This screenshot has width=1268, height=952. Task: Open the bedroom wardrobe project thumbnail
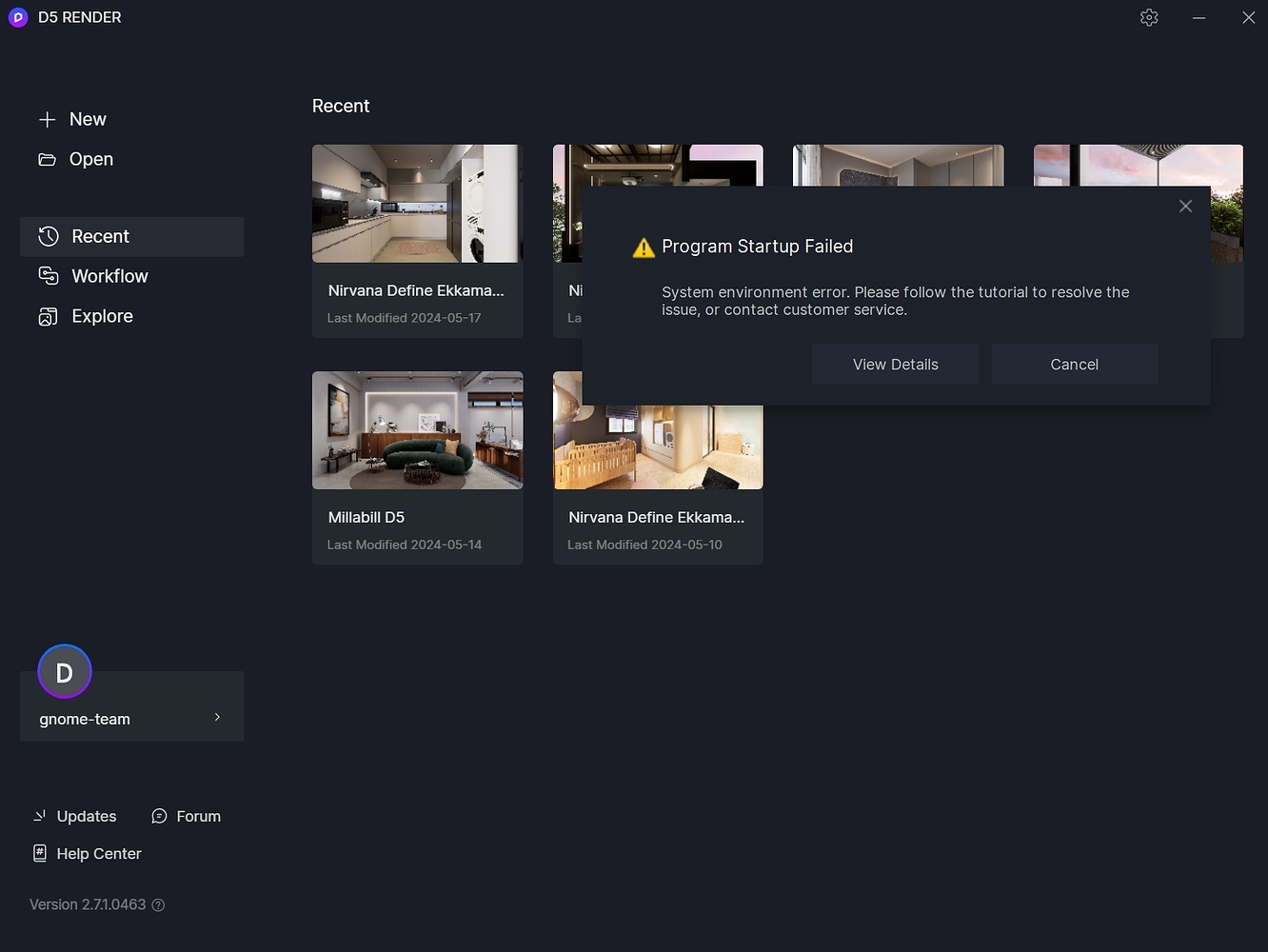click(x=898, y=166)
